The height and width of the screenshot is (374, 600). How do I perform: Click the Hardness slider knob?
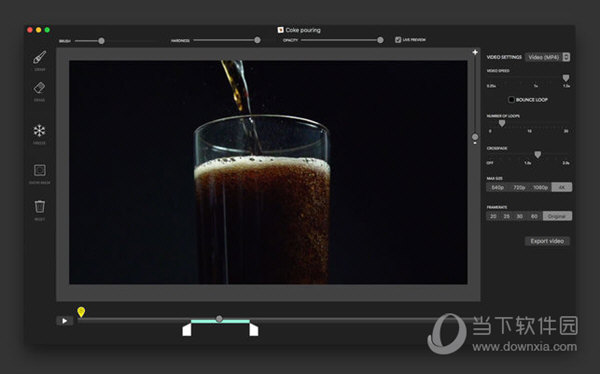point(257,40)
